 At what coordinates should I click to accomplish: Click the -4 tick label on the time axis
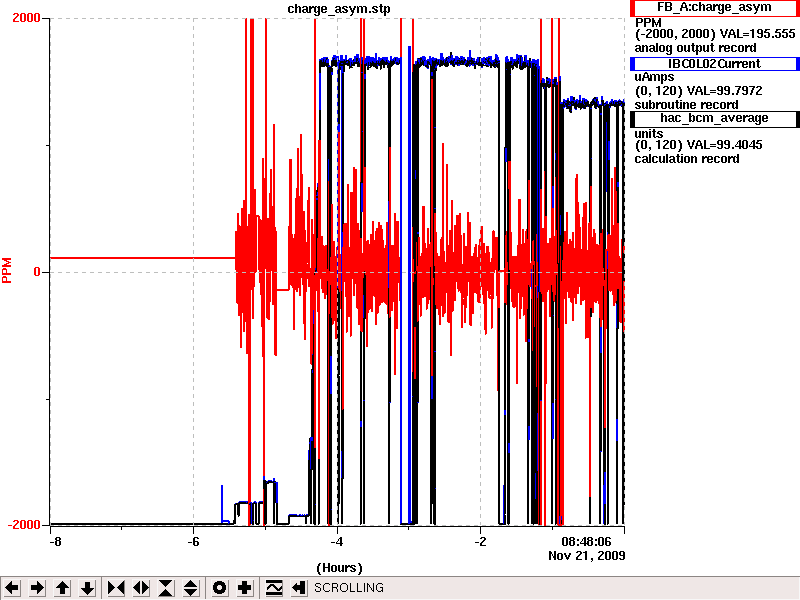336,541
